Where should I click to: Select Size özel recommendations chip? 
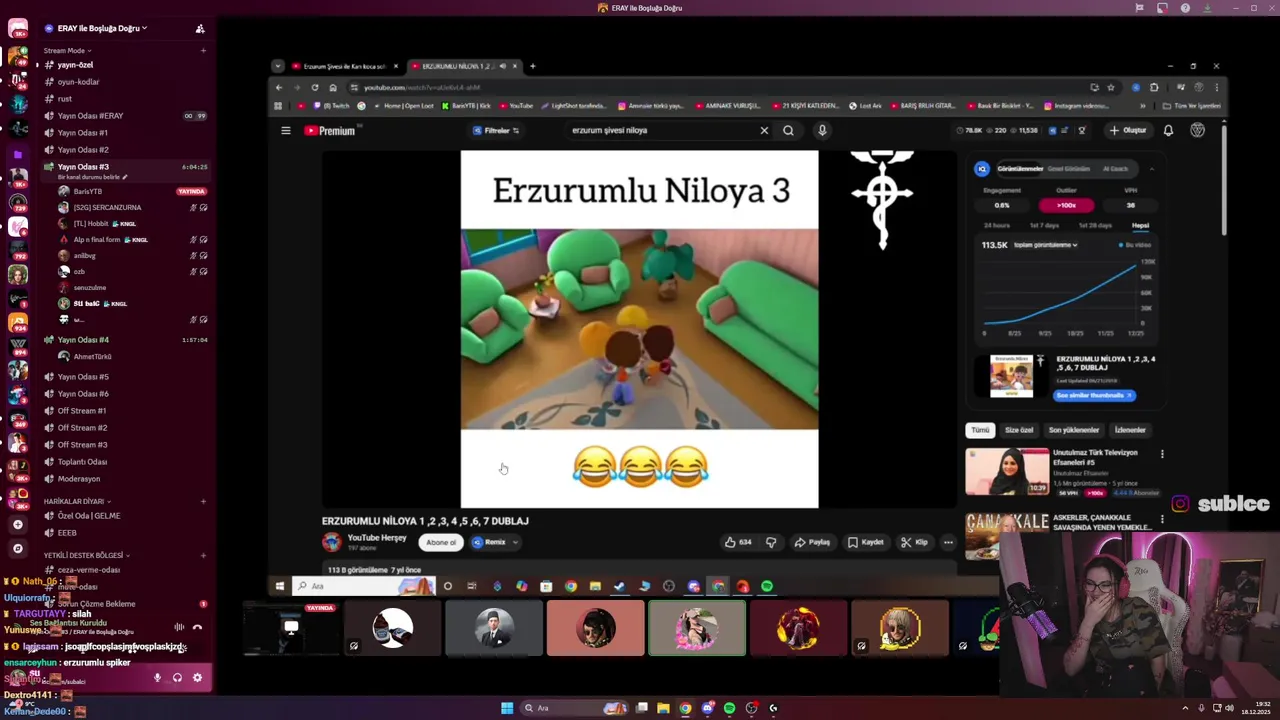(x=1019, y=430)
